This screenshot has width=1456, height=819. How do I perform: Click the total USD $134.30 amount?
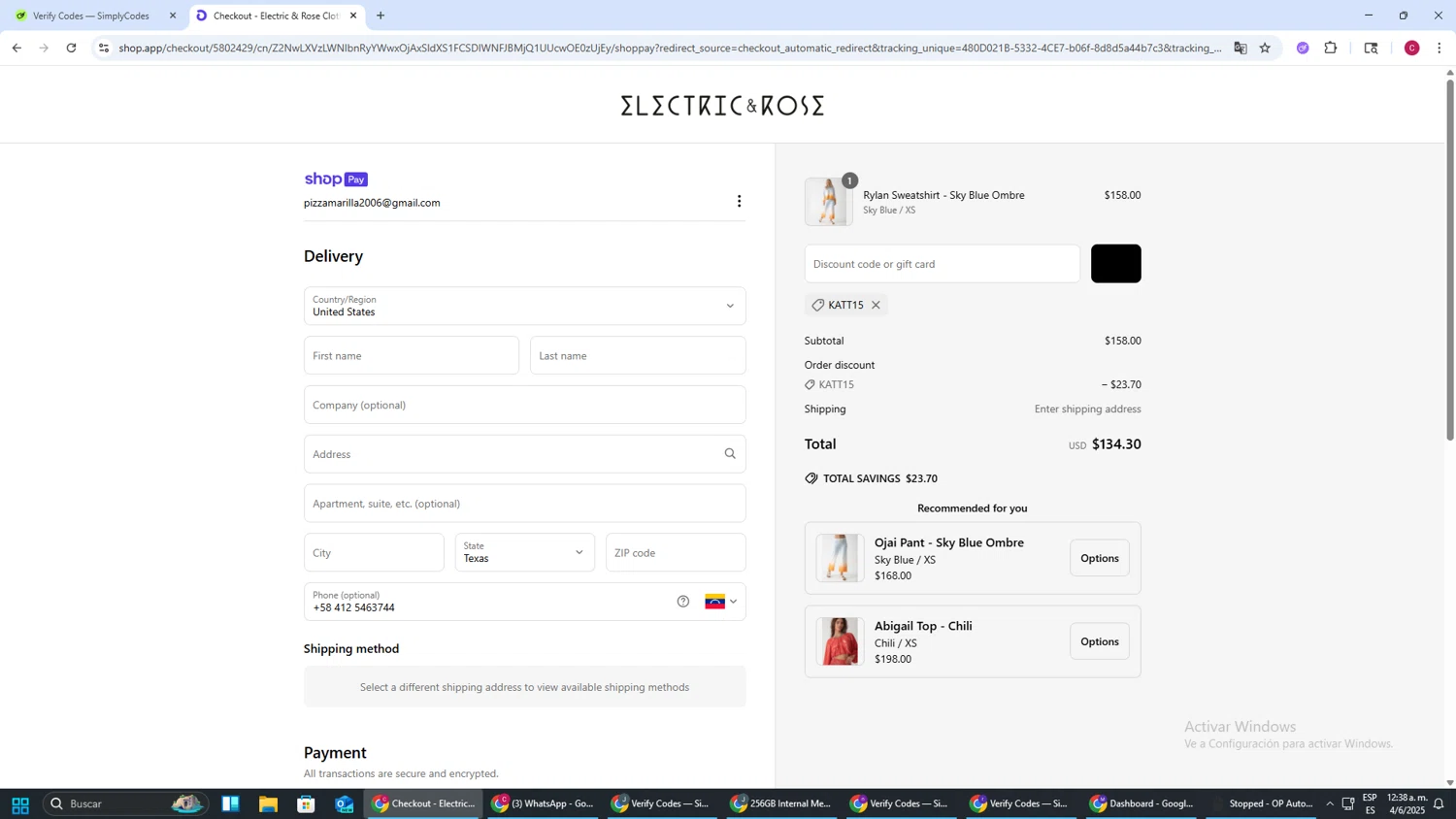point(1105,444)
